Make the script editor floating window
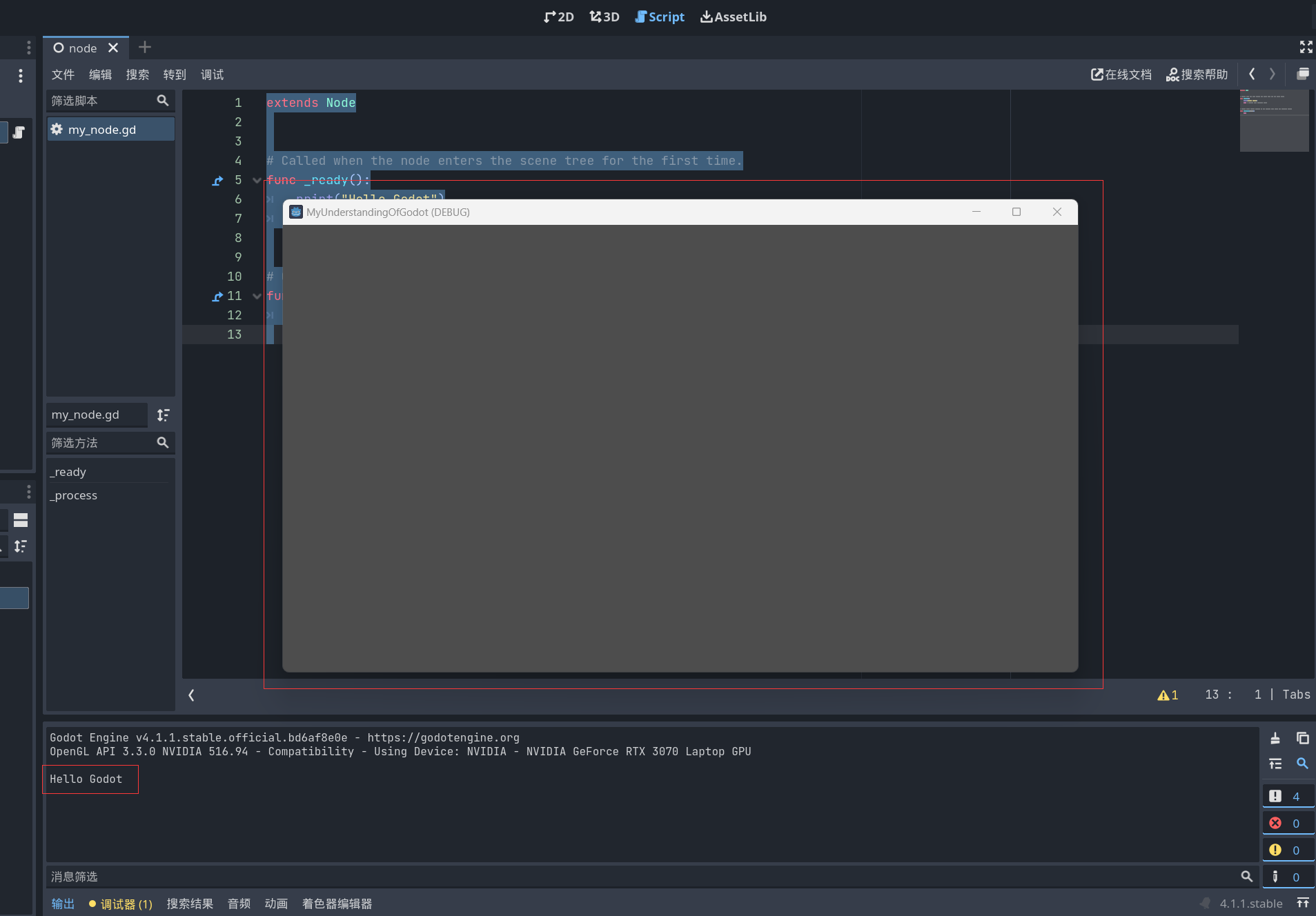The image size is (1316, 916). click(1303, 74)
